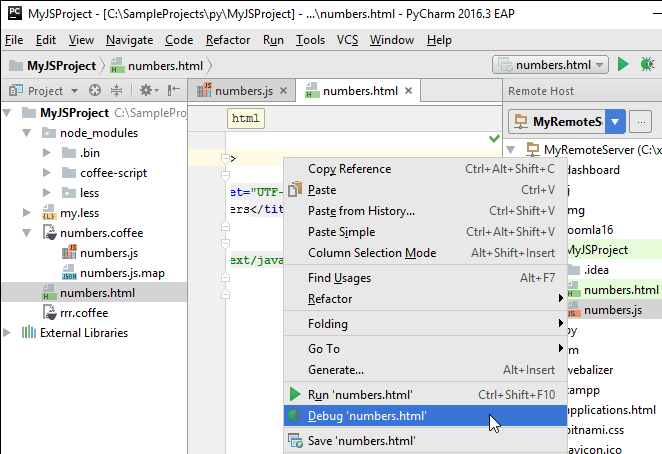Click the fold marker on first code line

[x=225, y=159]
